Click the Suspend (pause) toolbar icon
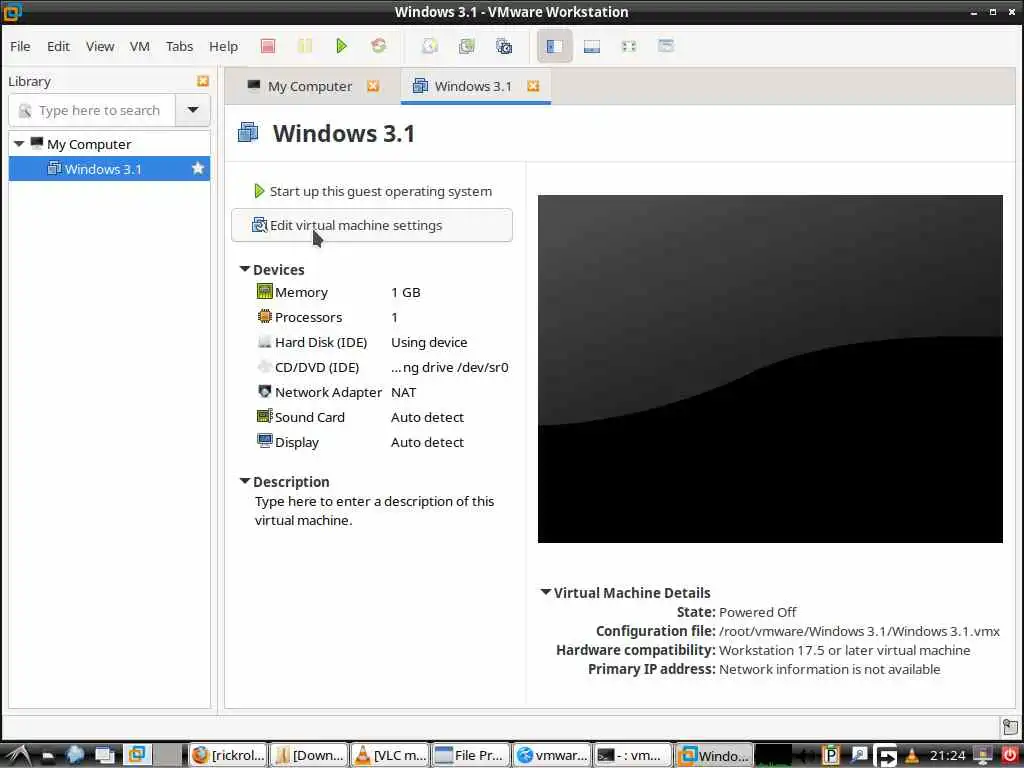The height and width of the screenshot is (768, 1024). coord(304,46)
